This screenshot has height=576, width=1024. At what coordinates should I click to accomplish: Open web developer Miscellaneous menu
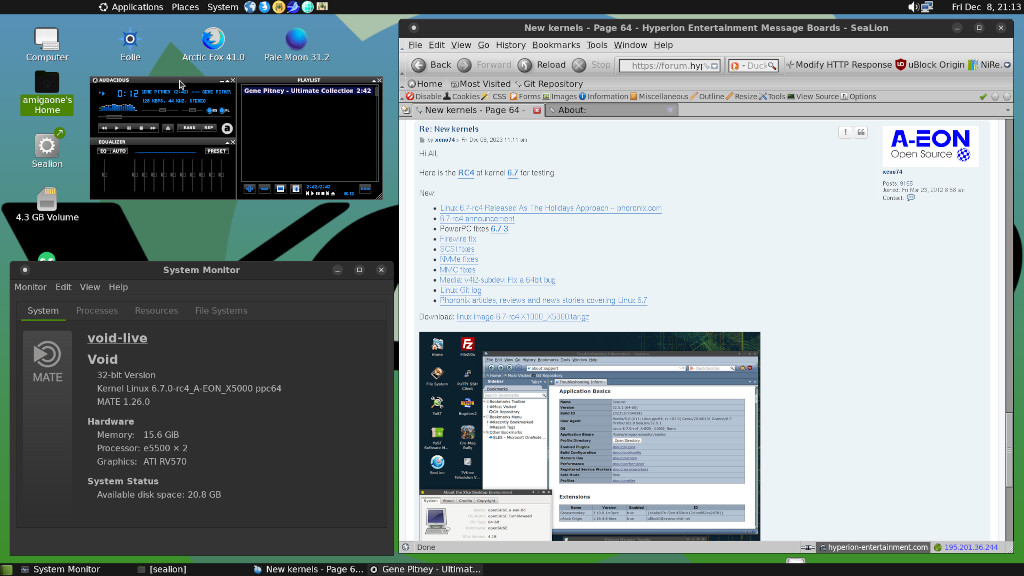click(659, 96)
